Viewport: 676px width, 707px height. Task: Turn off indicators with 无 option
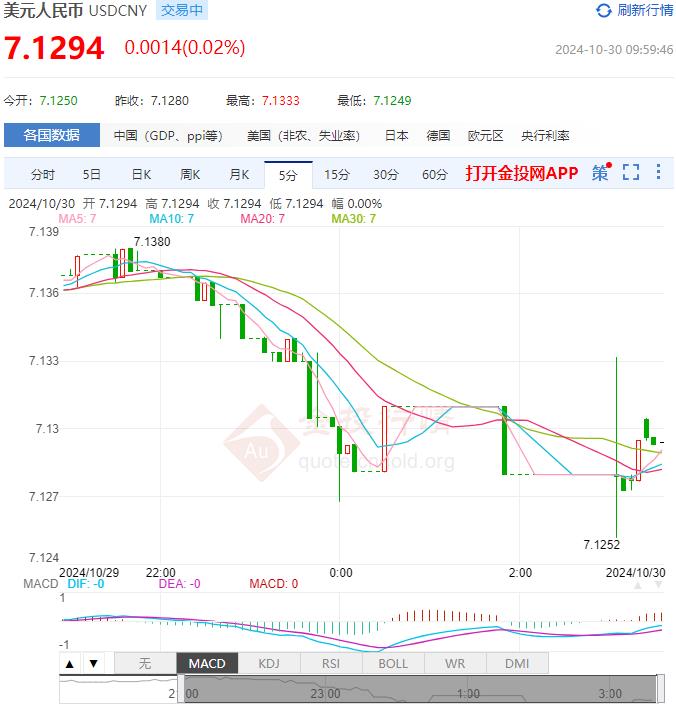coord(145,663)
